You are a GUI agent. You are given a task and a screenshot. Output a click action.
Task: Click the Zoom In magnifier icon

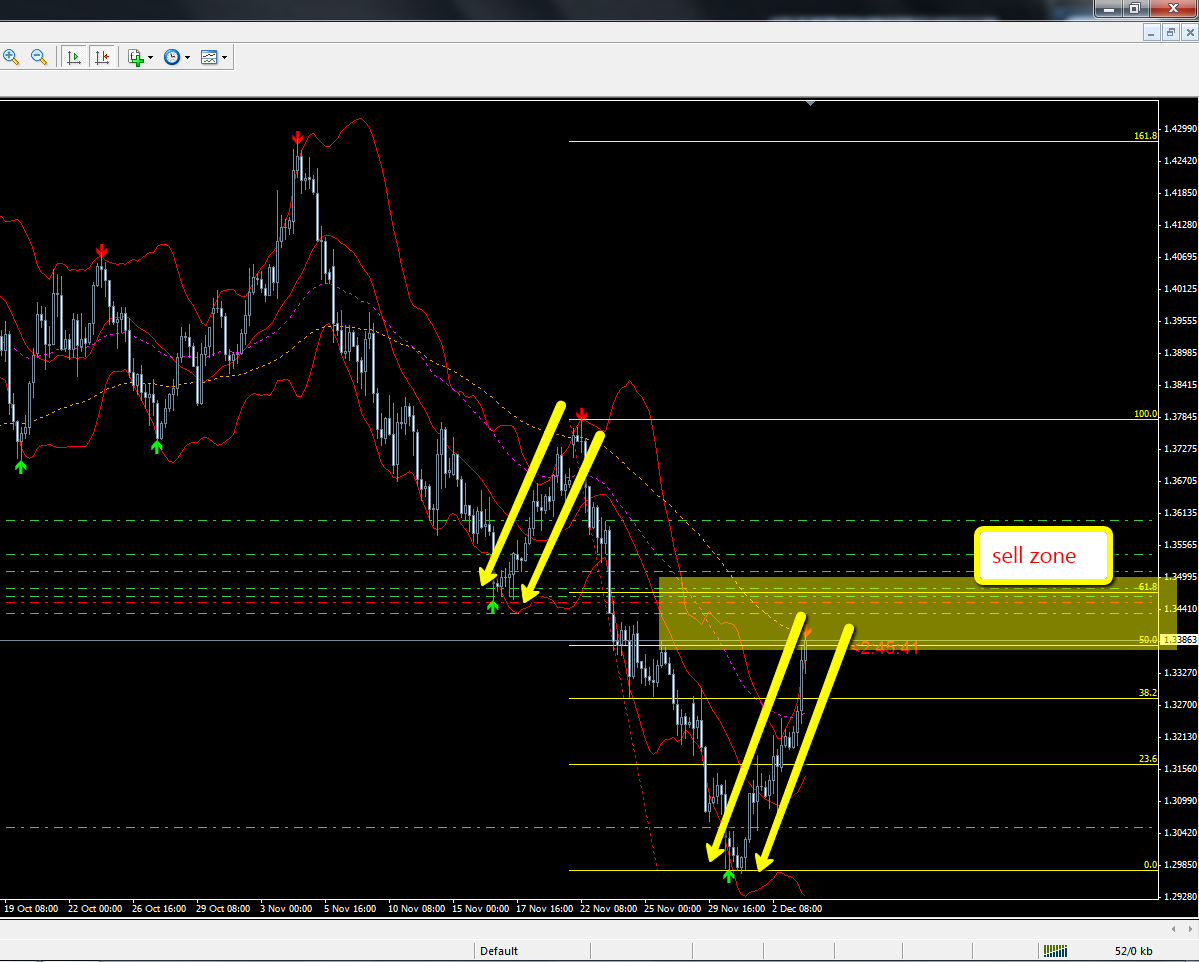[11, 57]
